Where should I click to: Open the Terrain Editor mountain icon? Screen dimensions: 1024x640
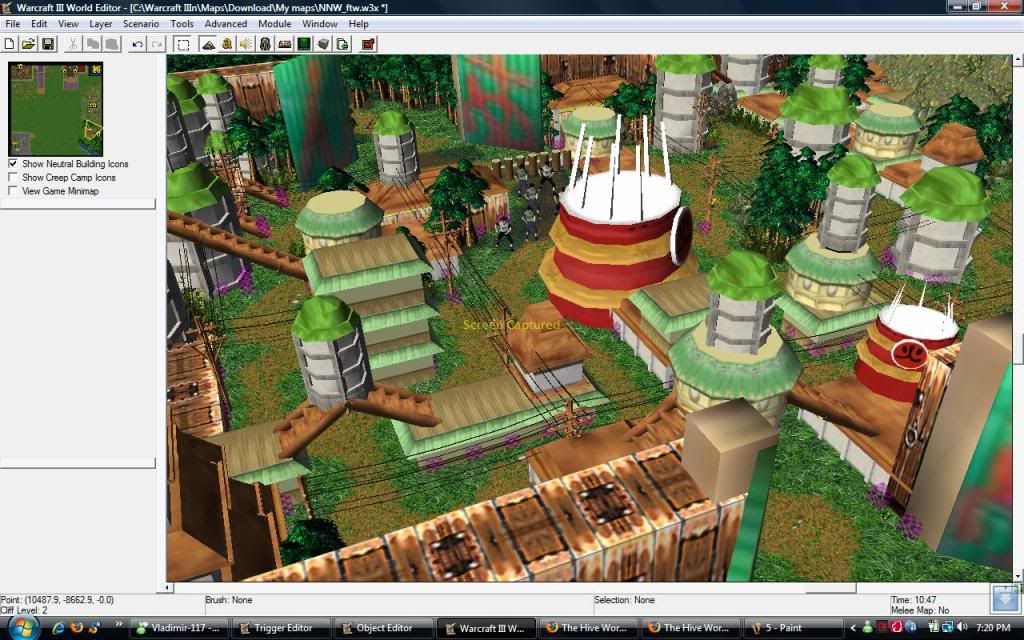(x=208, y=44)
